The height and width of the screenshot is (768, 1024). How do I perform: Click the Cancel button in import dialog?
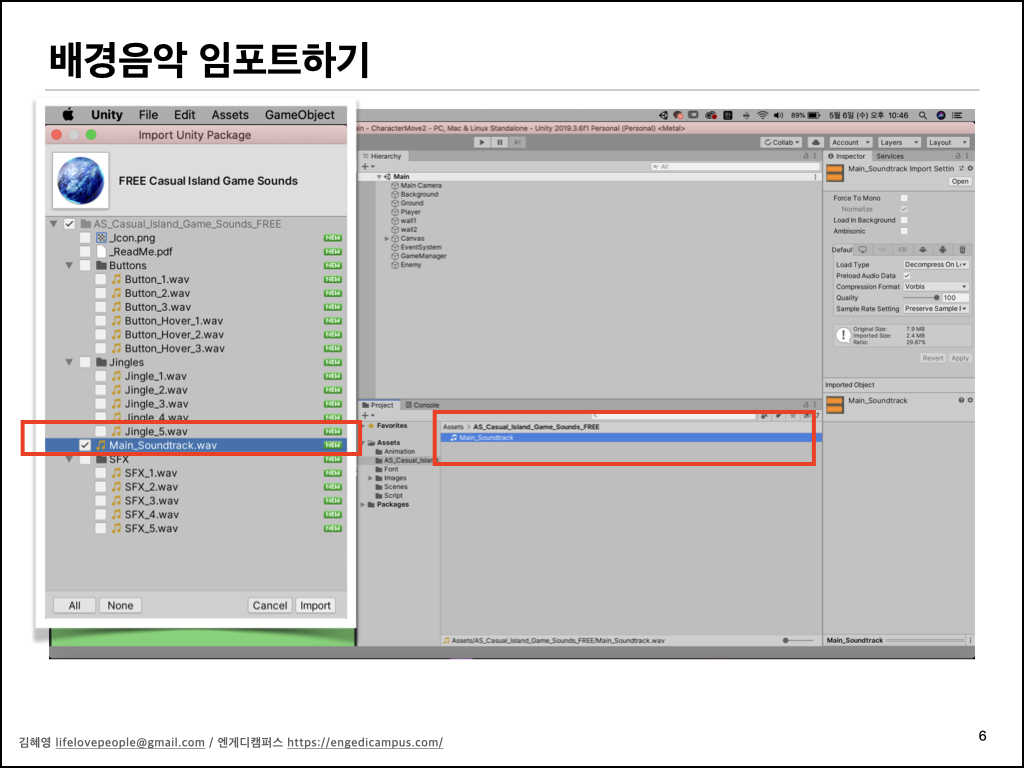coord(270,605)
